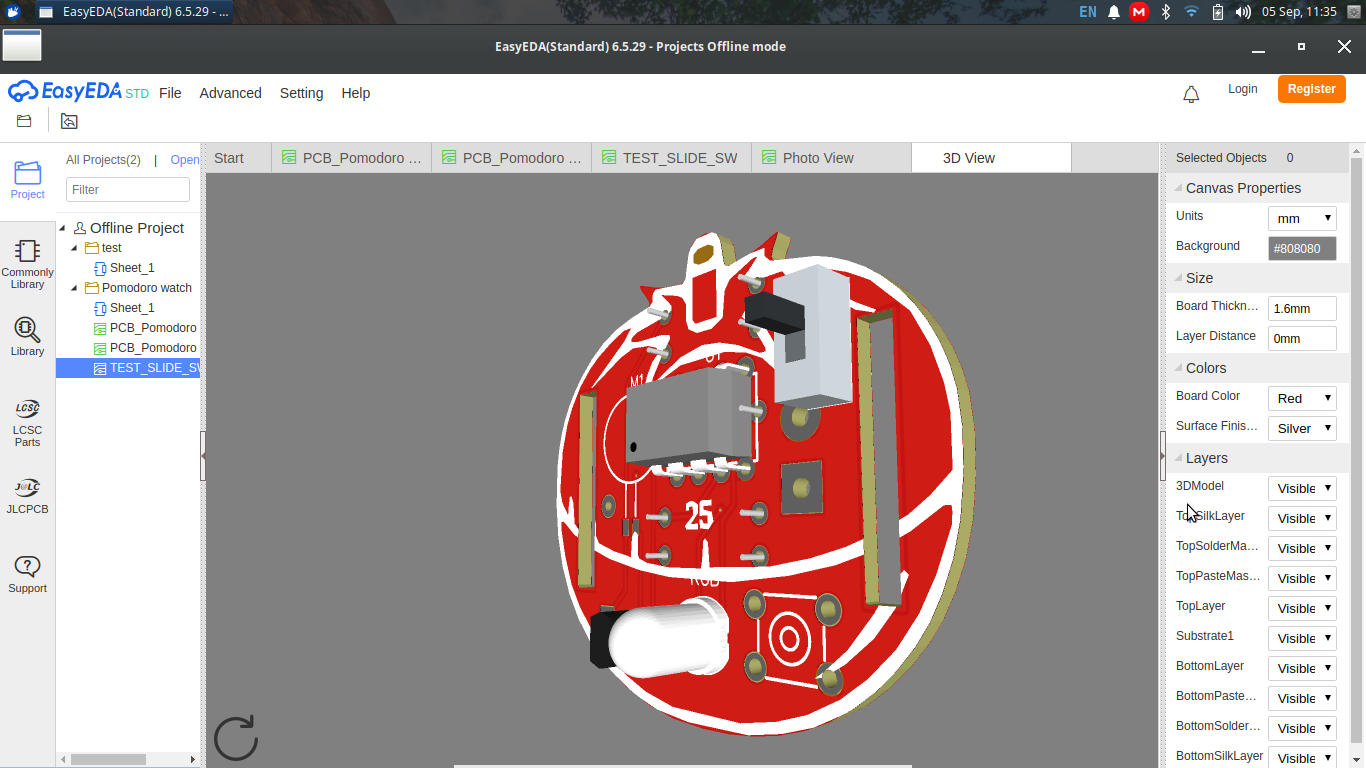This screenshot has width=1366, height=768.
Task: Select the Commonly Library sidebar icon
Action: click(27, 262)
